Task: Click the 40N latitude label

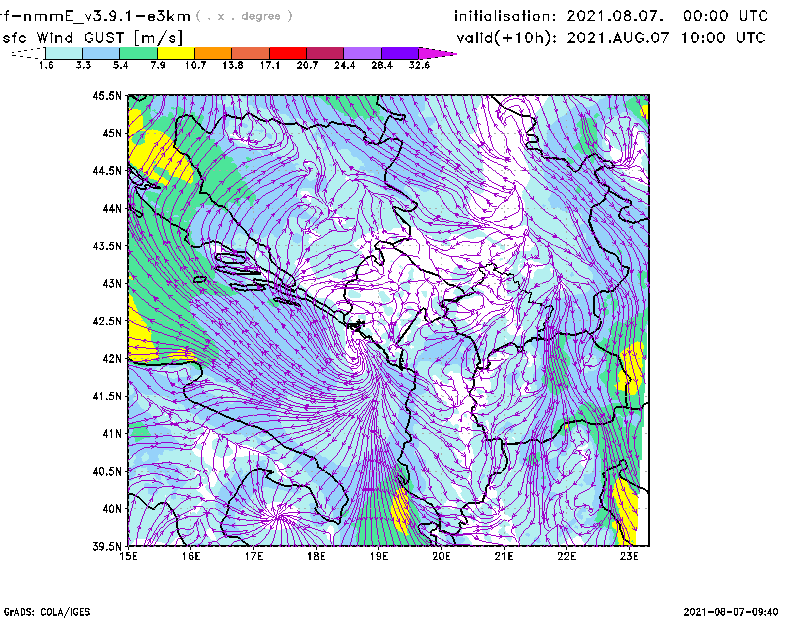Action: pos(112,509)
